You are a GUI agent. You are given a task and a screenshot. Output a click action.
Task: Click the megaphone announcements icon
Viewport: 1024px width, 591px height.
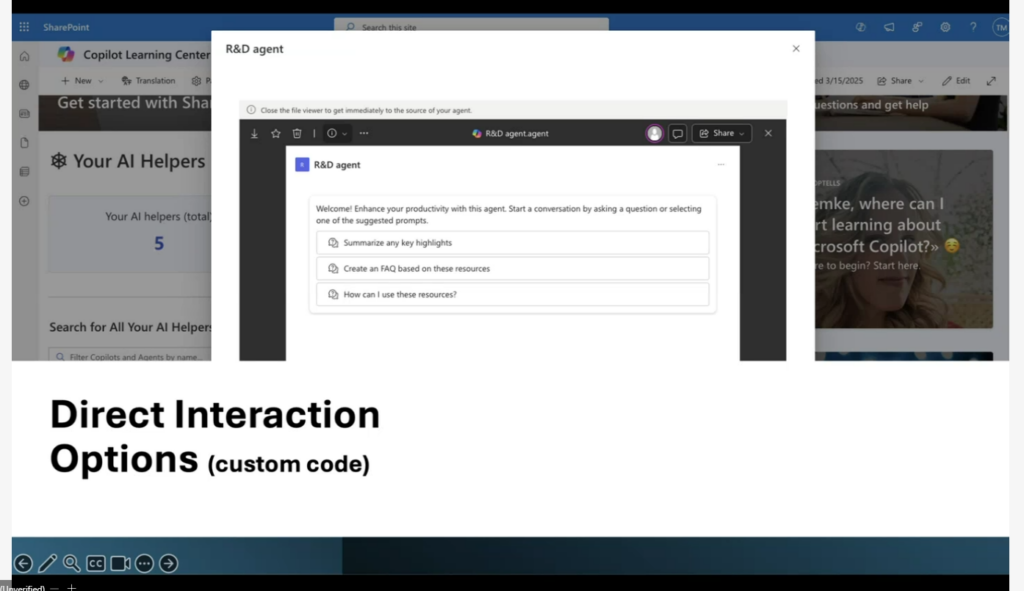[889, 27]
